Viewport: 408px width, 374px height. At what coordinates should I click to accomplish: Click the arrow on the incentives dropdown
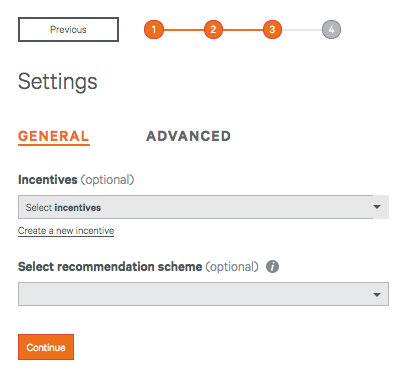[377, 207]
